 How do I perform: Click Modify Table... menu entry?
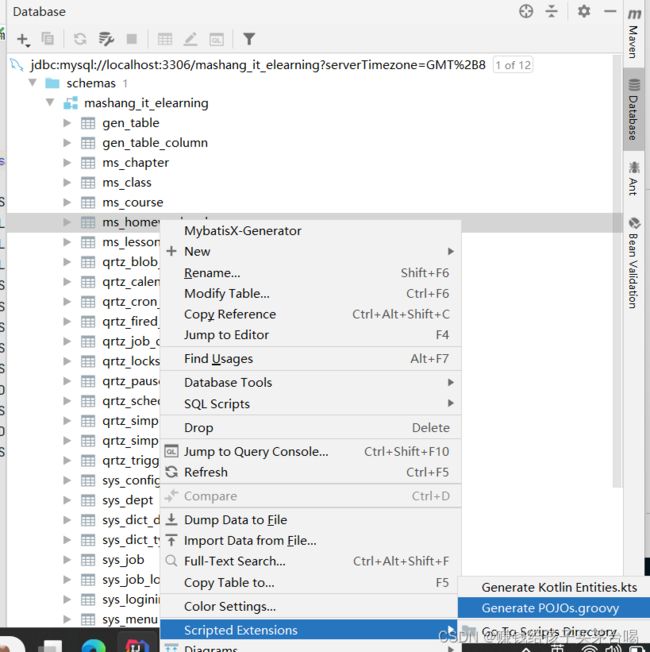(x=226, y=293)
